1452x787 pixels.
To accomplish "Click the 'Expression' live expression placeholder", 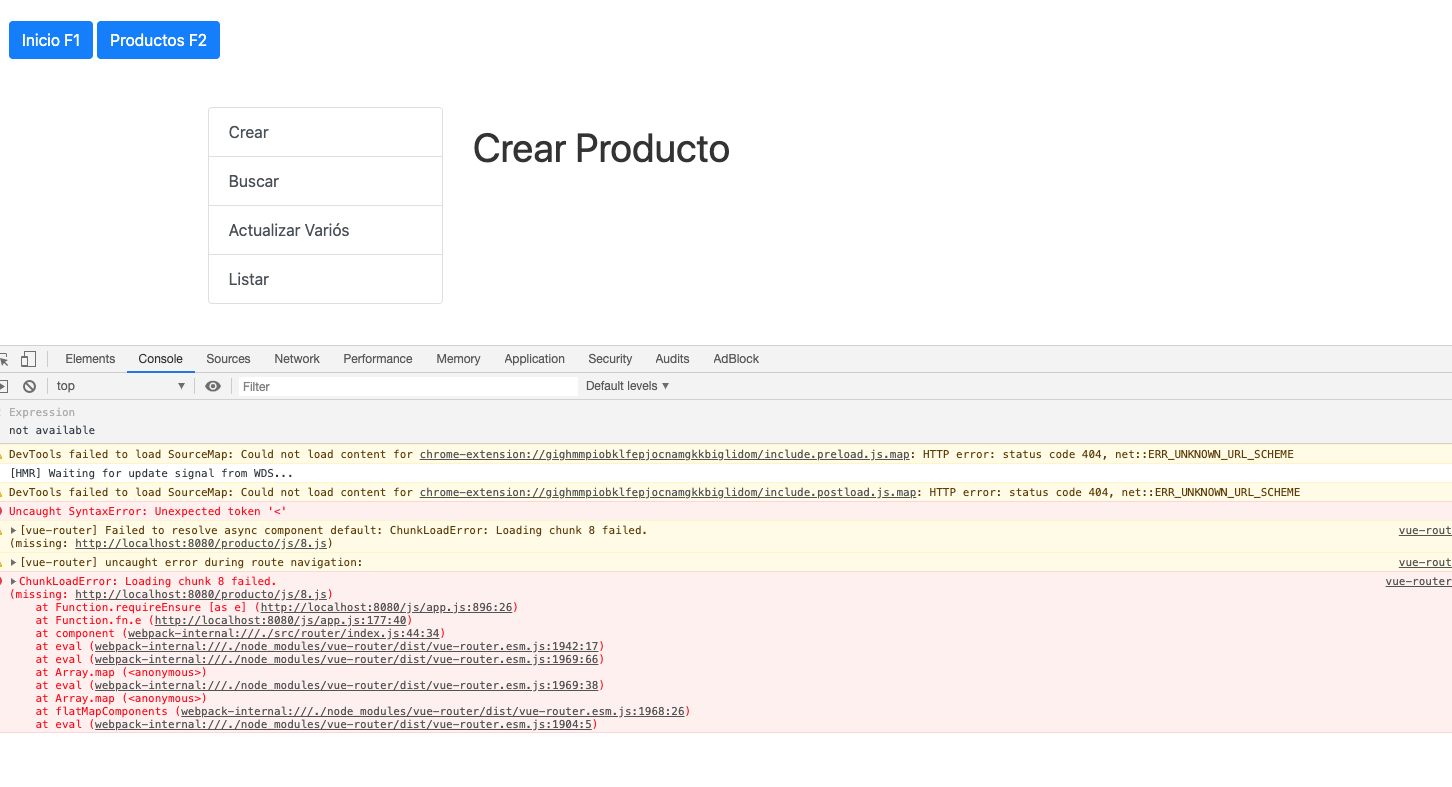I will pyautogui.click(x=42, y=413).
